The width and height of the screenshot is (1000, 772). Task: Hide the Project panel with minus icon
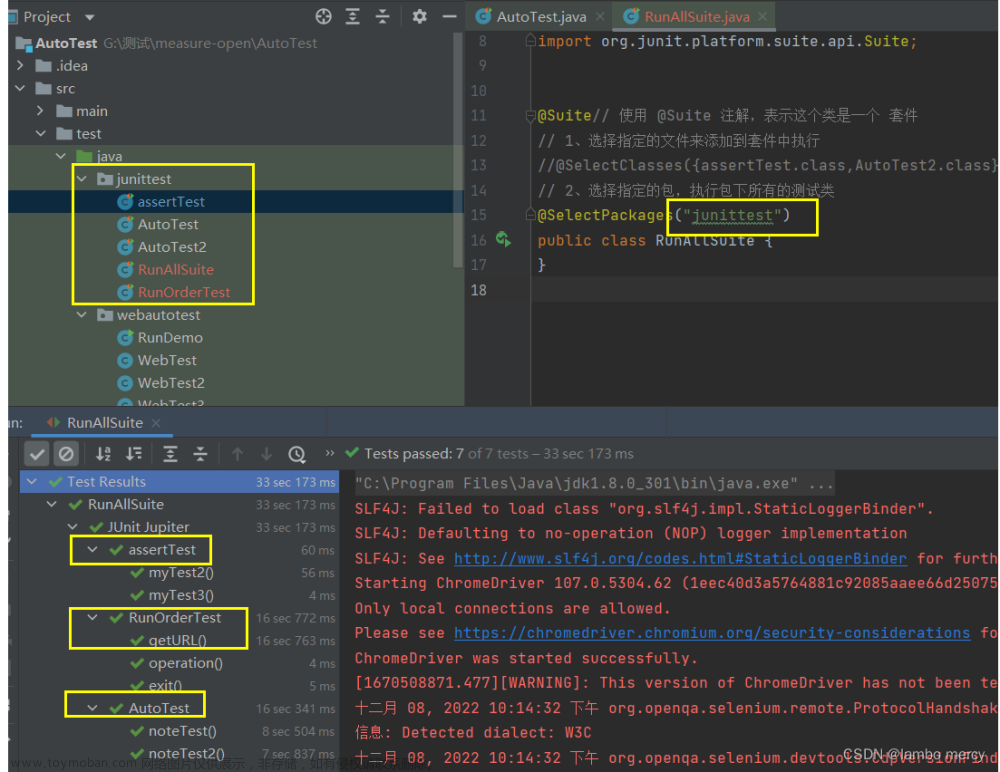[x=450, y=17]
